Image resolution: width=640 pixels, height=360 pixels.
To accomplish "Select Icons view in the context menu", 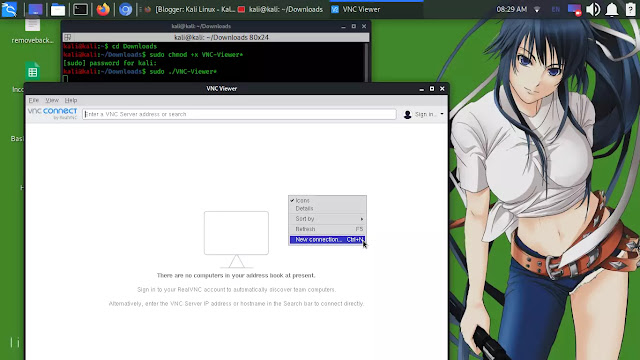I will [327, 200].
